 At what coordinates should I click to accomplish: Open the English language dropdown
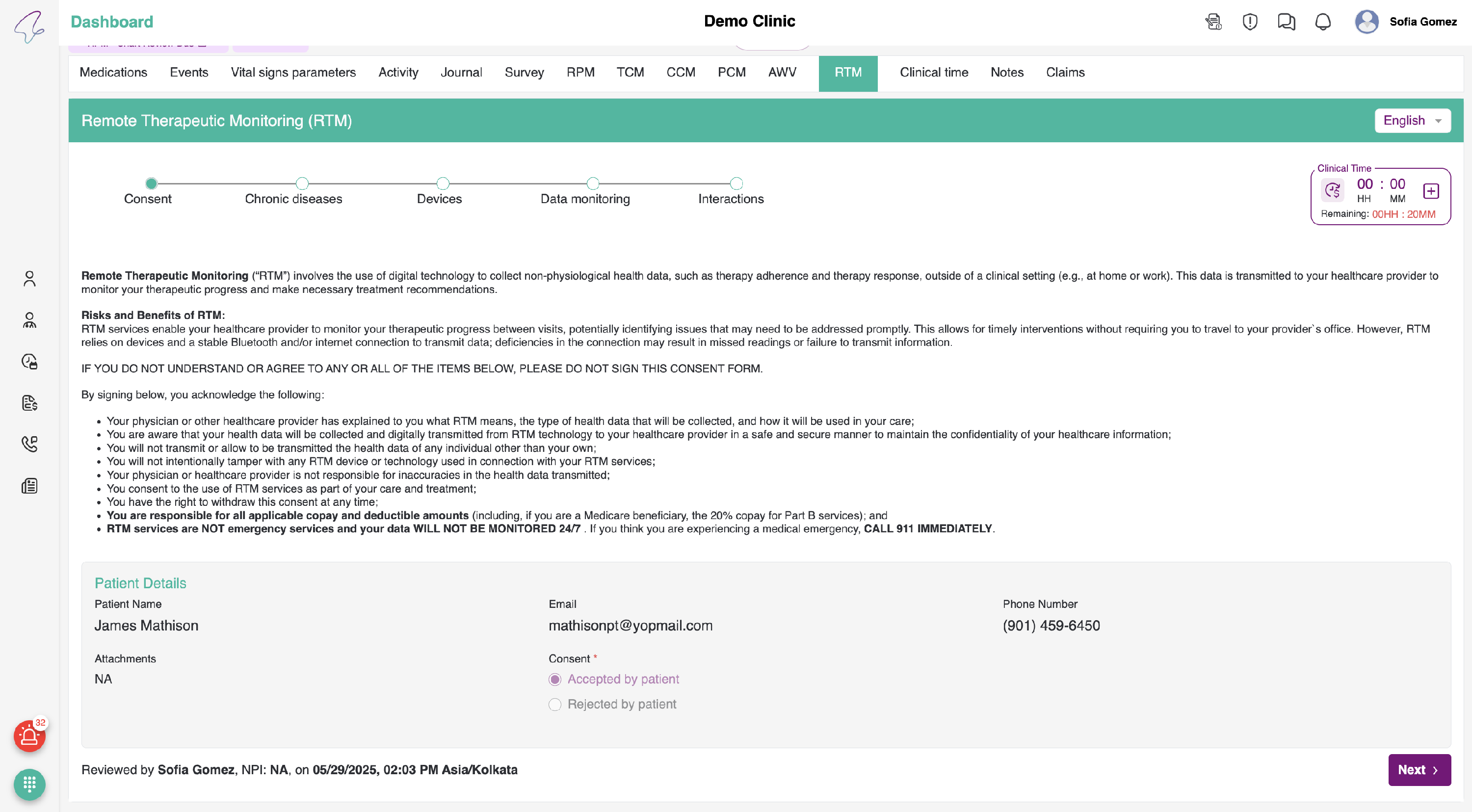[x=1412, y=121]
